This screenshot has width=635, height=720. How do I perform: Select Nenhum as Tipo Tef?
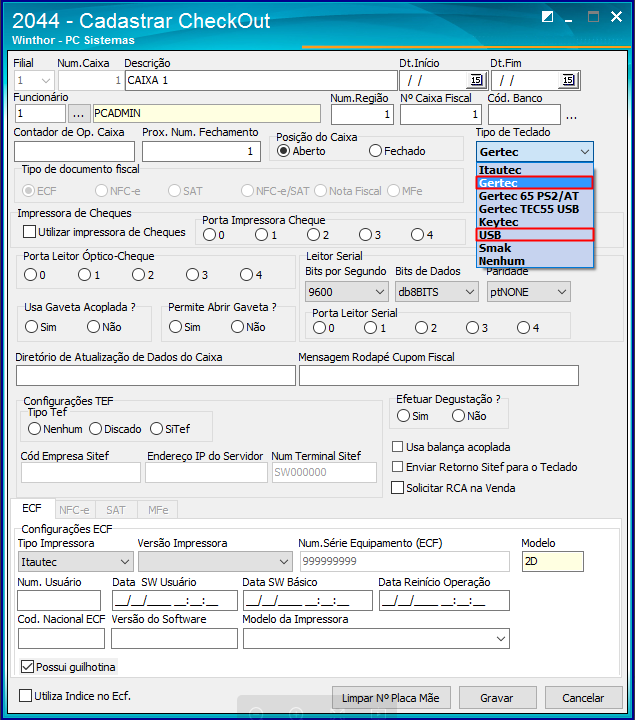[x=34, y=428]
